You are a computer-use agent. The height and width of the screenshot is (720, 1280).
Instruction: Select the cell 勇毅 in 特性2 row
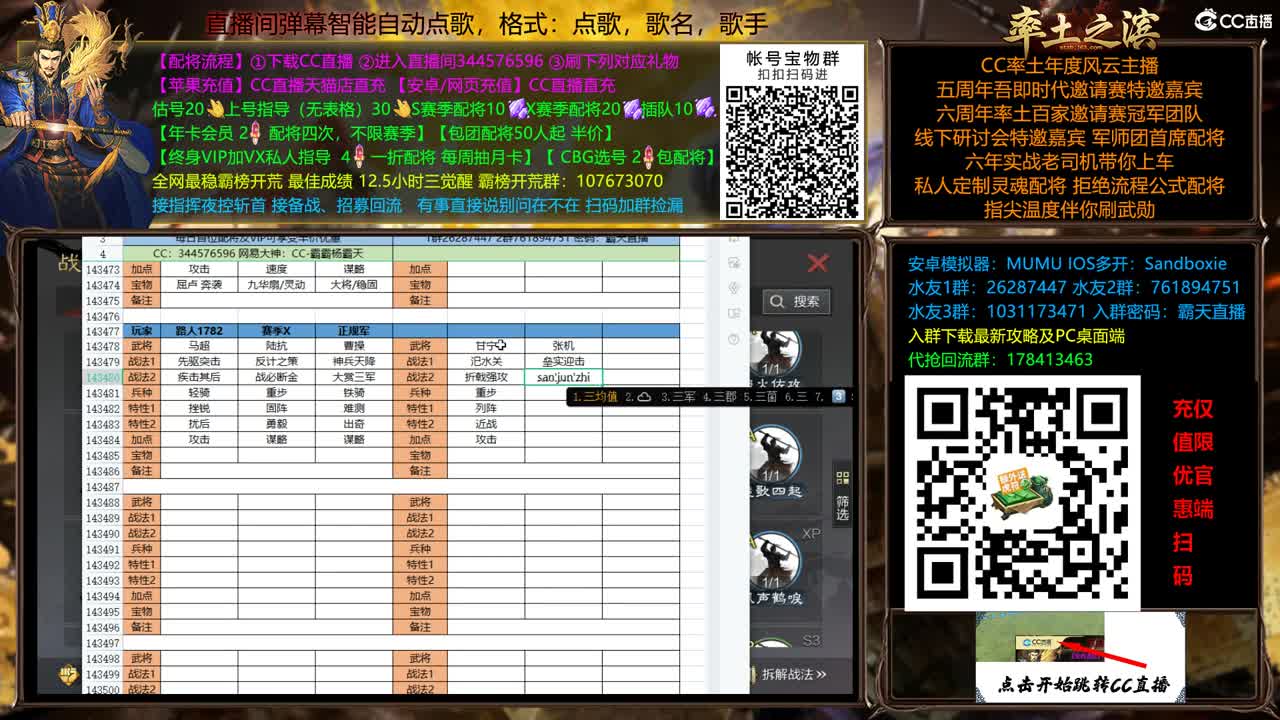coord(276,424)
